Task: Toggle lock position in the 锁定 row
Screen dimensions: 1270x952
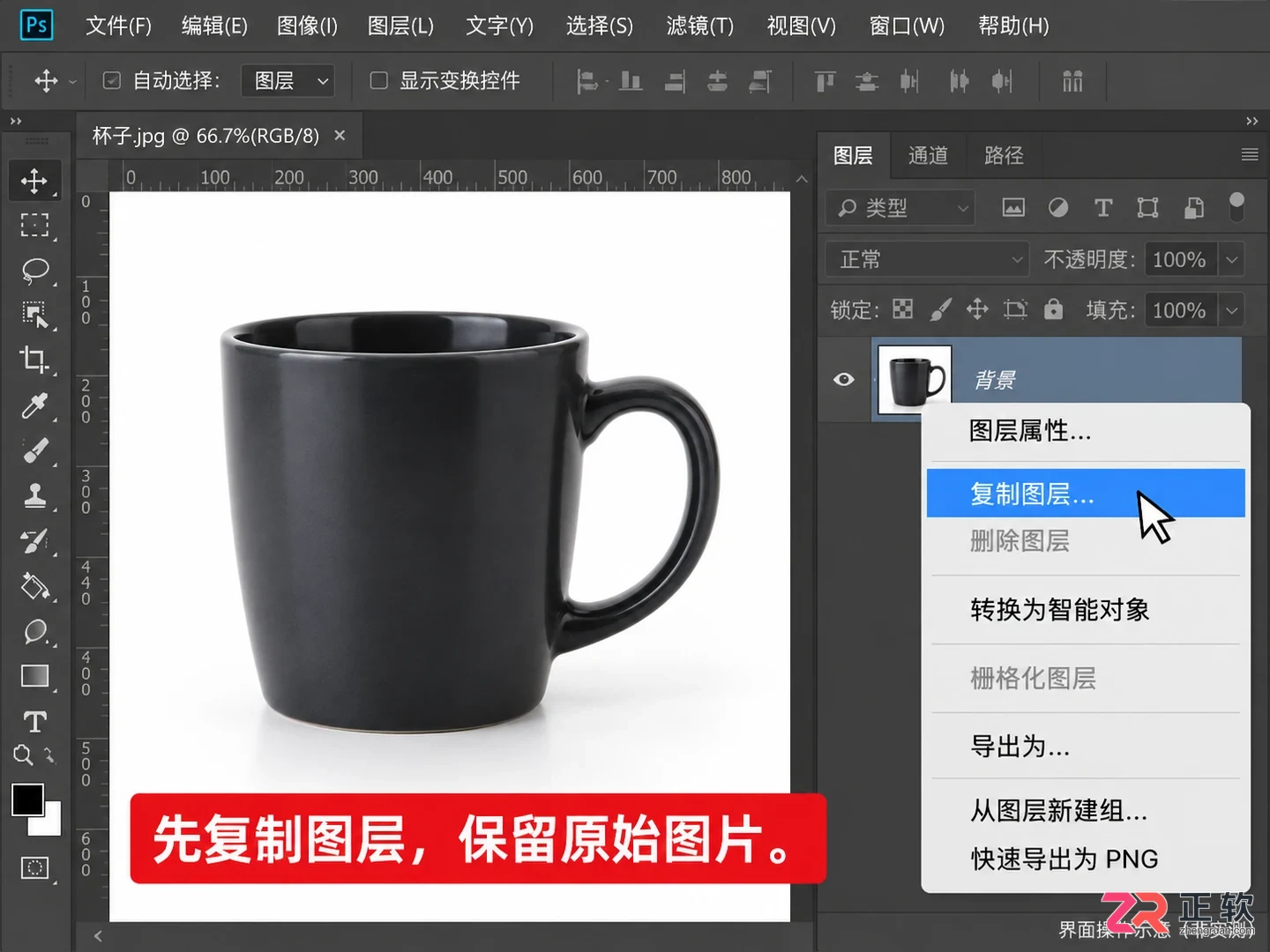Action: (977, 309)
